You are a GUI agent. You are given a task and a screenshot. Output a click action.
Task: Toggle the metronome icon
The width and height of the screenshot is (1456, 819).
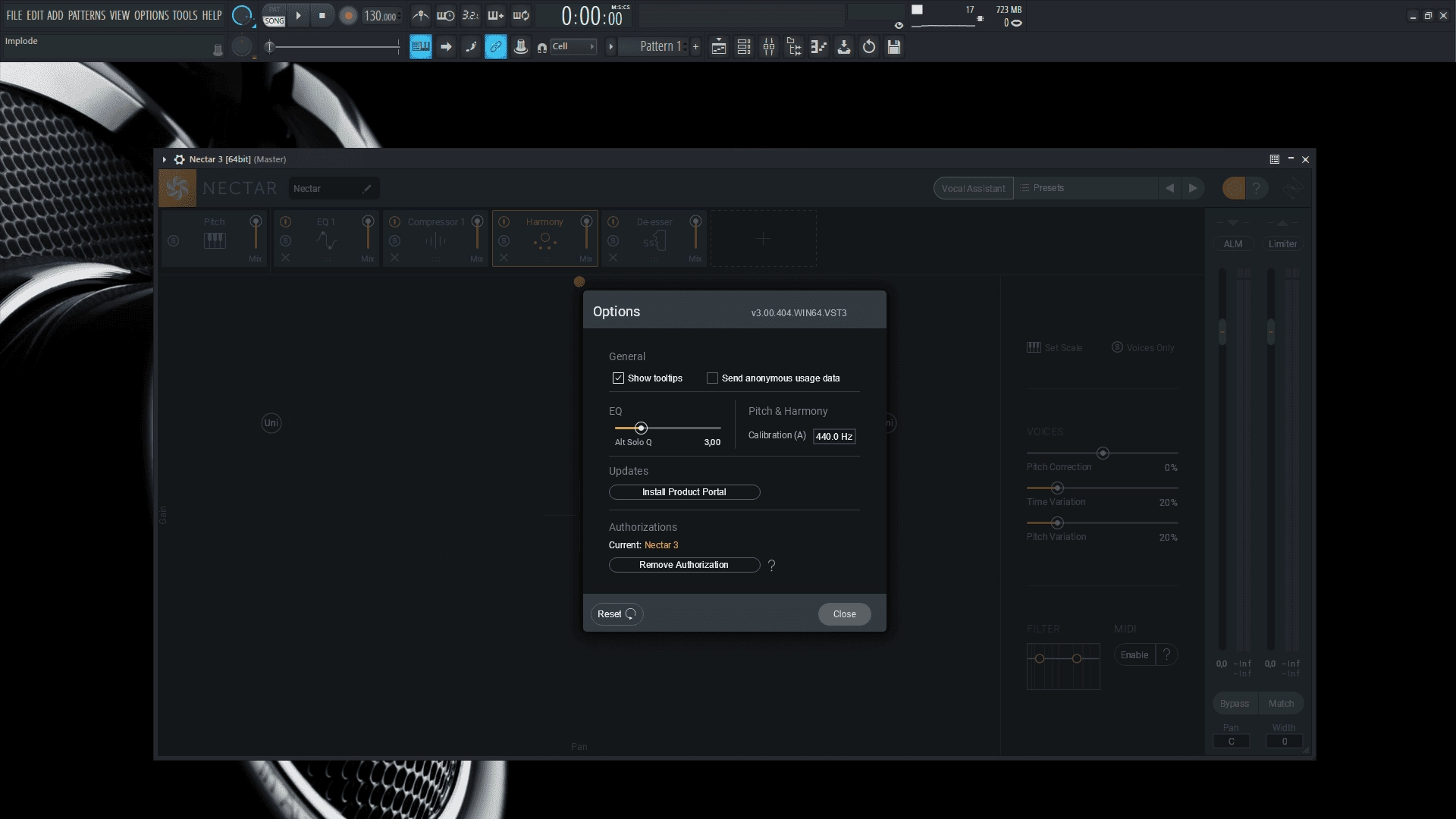click(x=421, y=15)
